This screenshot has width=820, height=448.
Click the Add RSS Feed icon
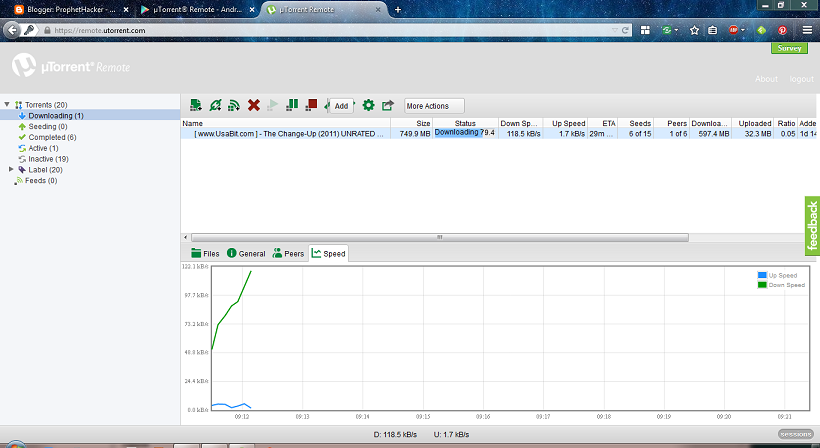pyautogui.click(x=234, y=105)
